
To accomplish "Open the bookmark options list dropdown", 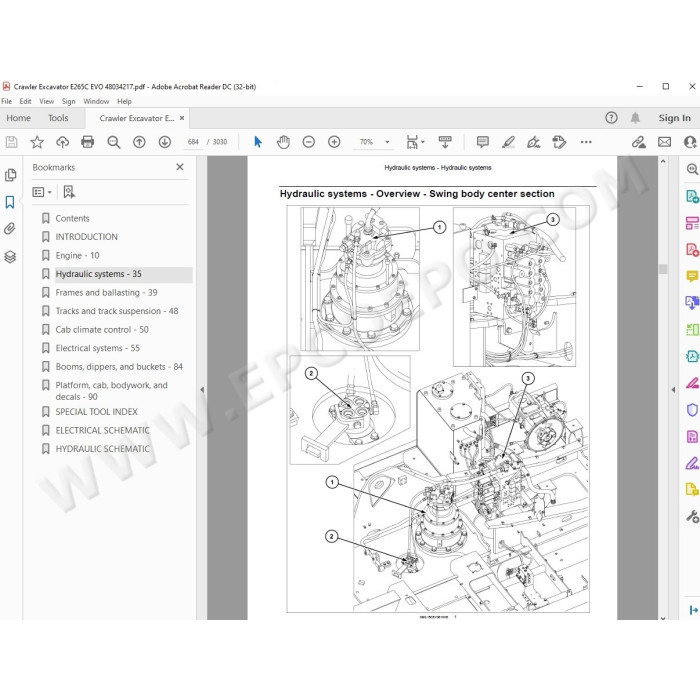I will [42, 192].
